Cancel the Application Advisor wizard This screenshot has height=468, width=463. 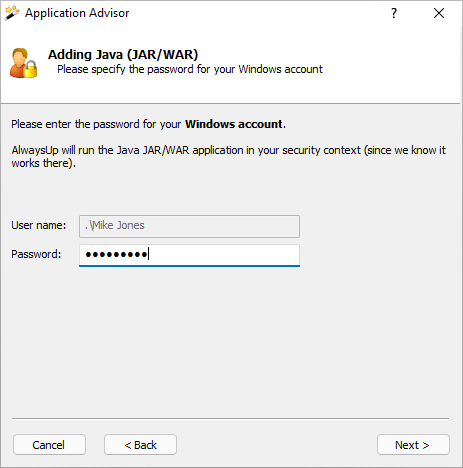tap(49, 445)
